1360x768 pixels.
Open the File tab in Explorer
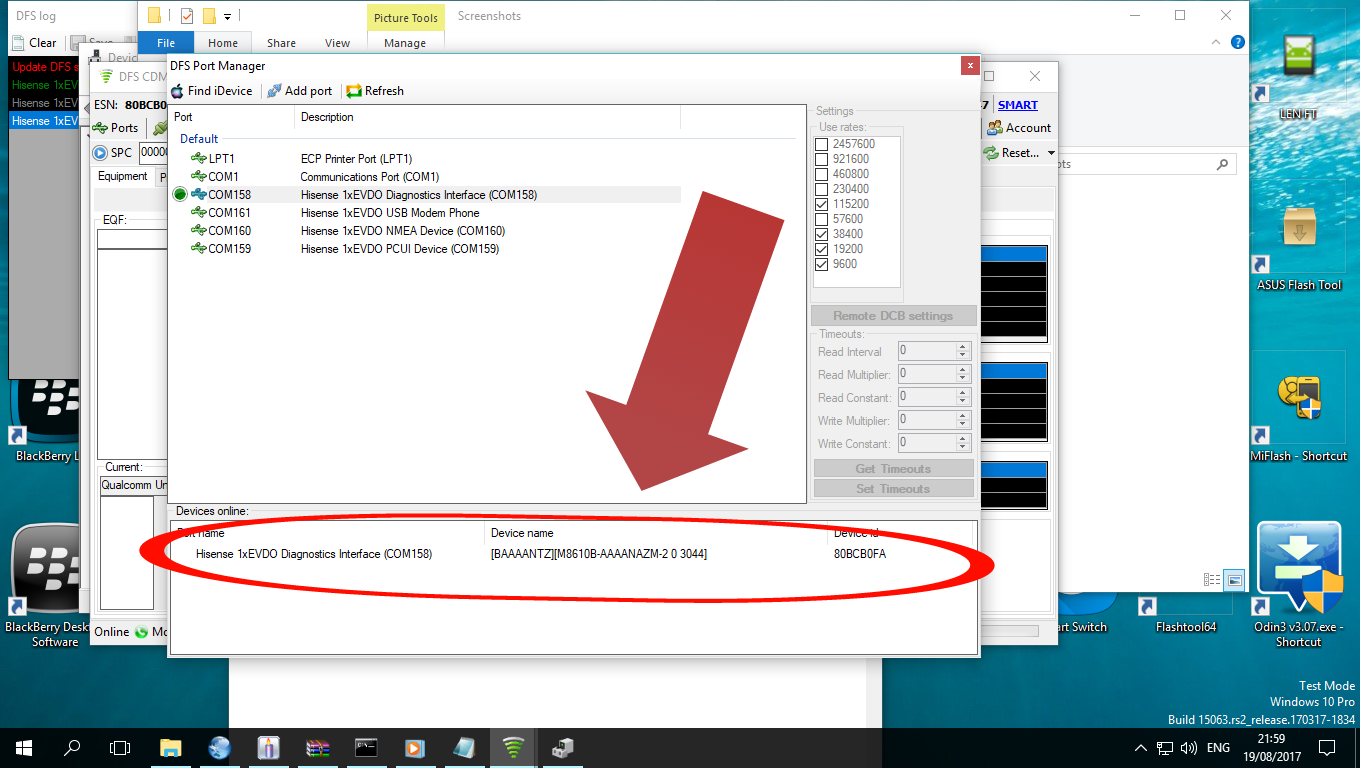166,43
